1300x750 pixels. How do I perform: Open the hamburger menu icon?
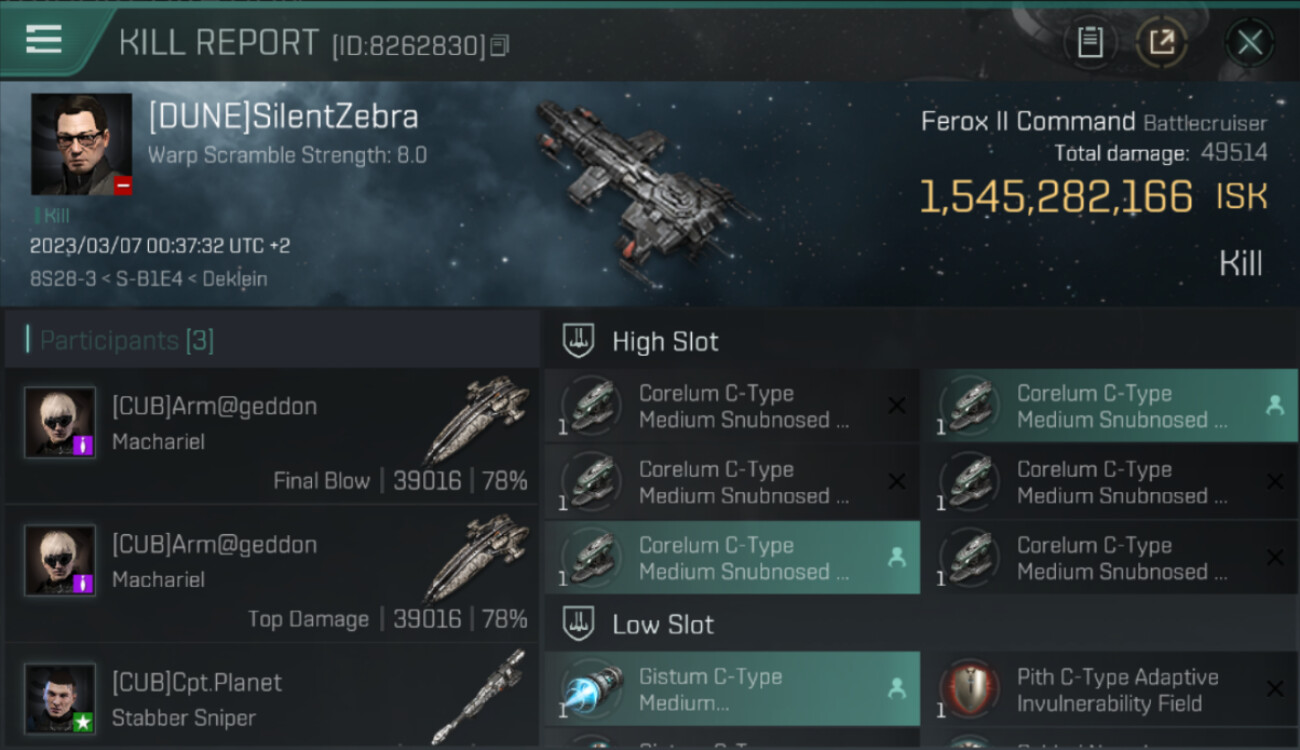[x=44, y=40]
